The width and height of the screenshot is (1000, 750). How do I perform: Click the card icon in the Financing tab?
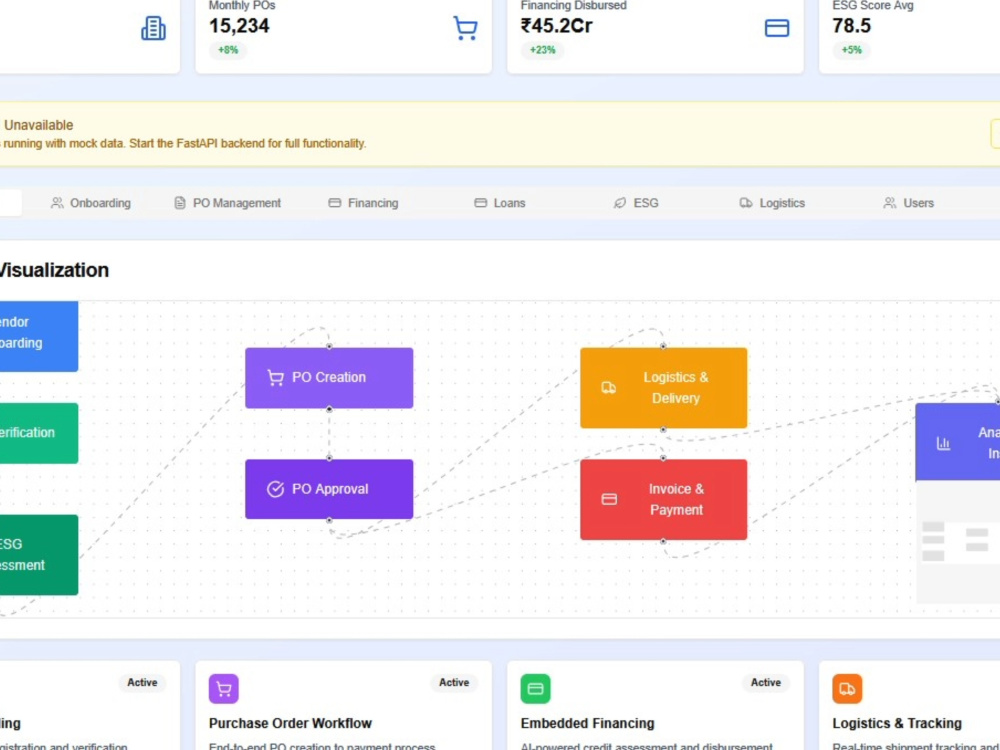point(335,203)
